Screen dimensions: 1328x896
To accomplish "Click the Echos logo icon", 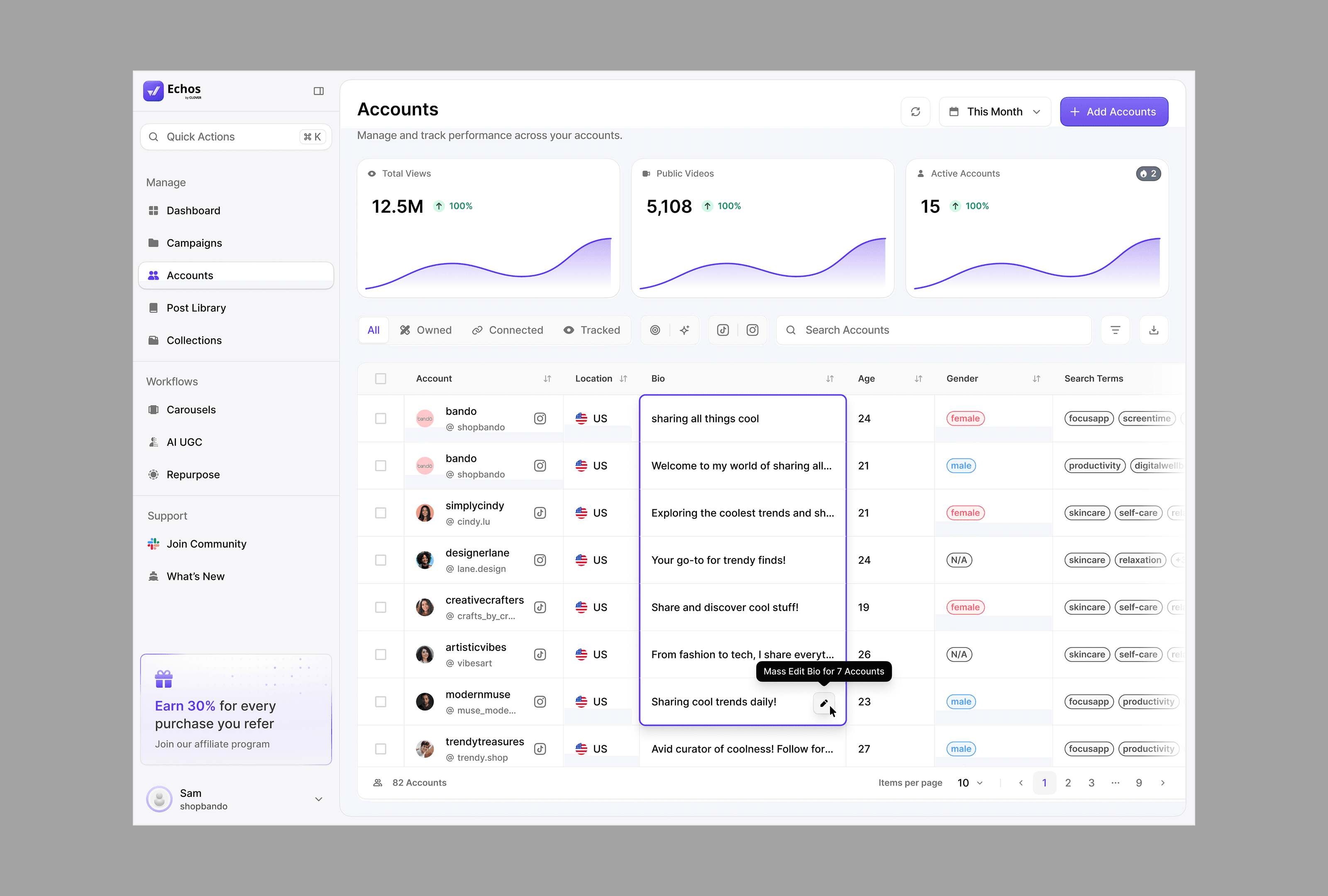I will (153, 91).
